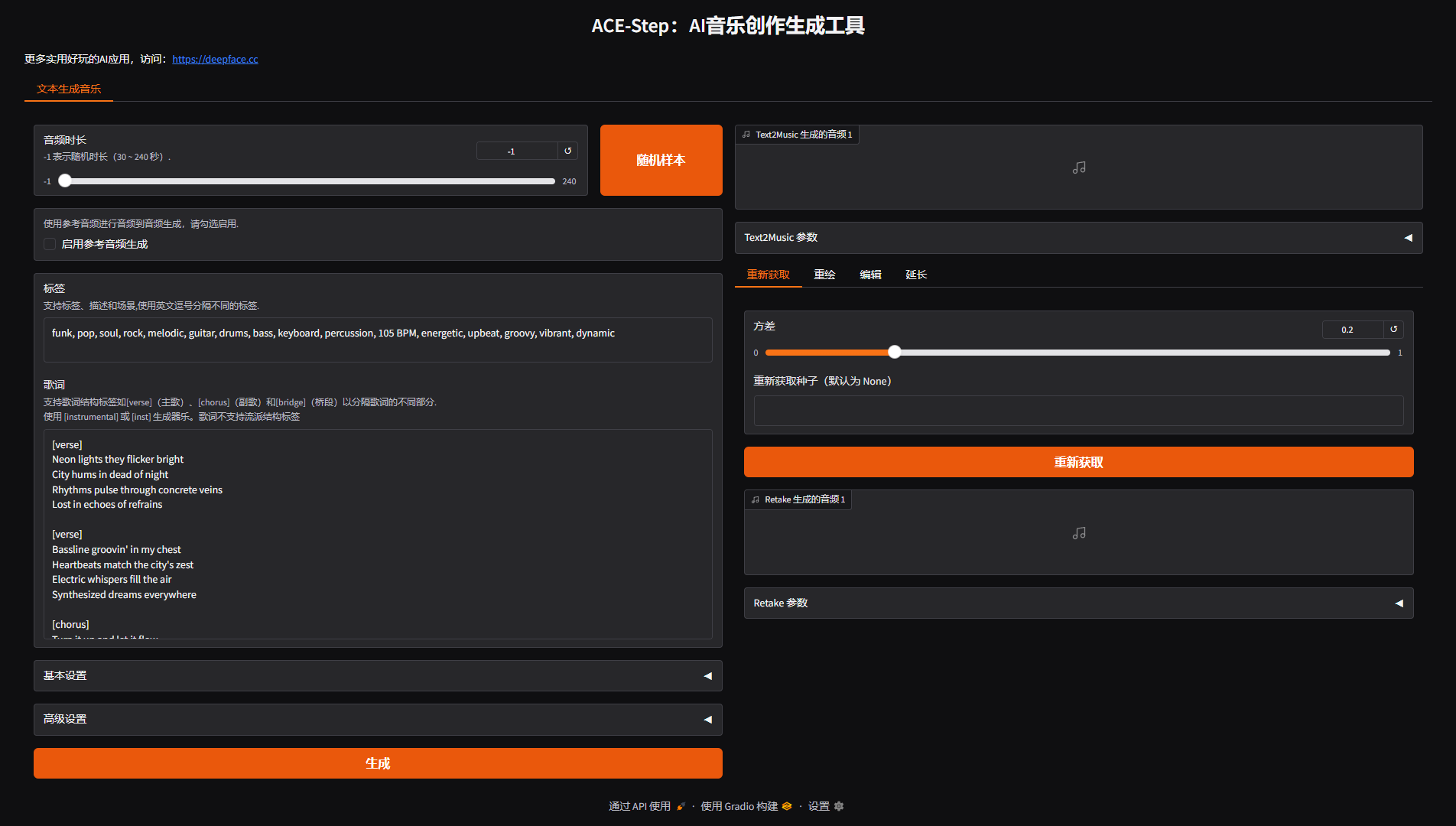The image size is (1456, 826).
Task: Select the 延长 tab
Action: pos(916,275)
